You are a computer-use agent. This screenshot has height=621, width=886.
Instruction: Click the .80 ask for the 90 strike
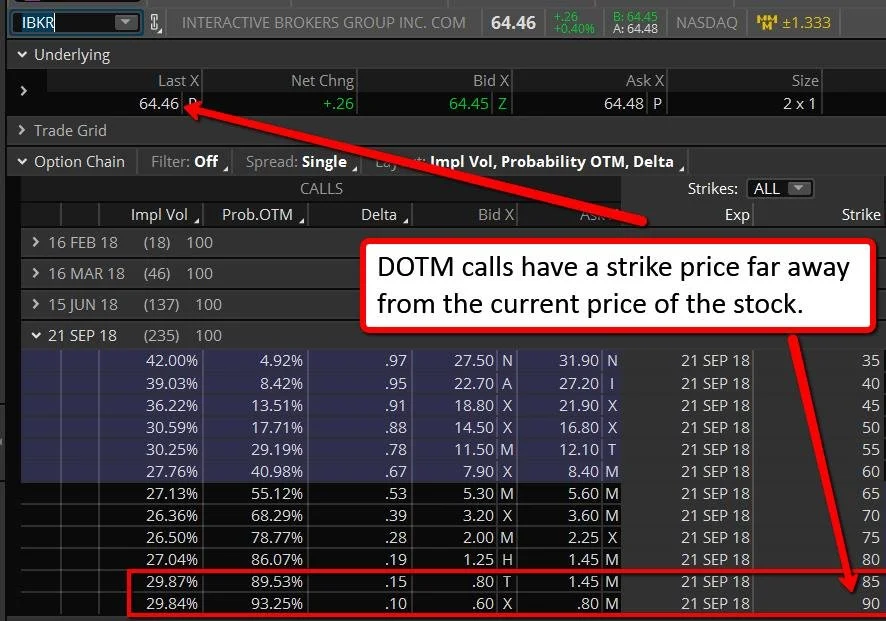pyautogui.click(x=588, y=604)
